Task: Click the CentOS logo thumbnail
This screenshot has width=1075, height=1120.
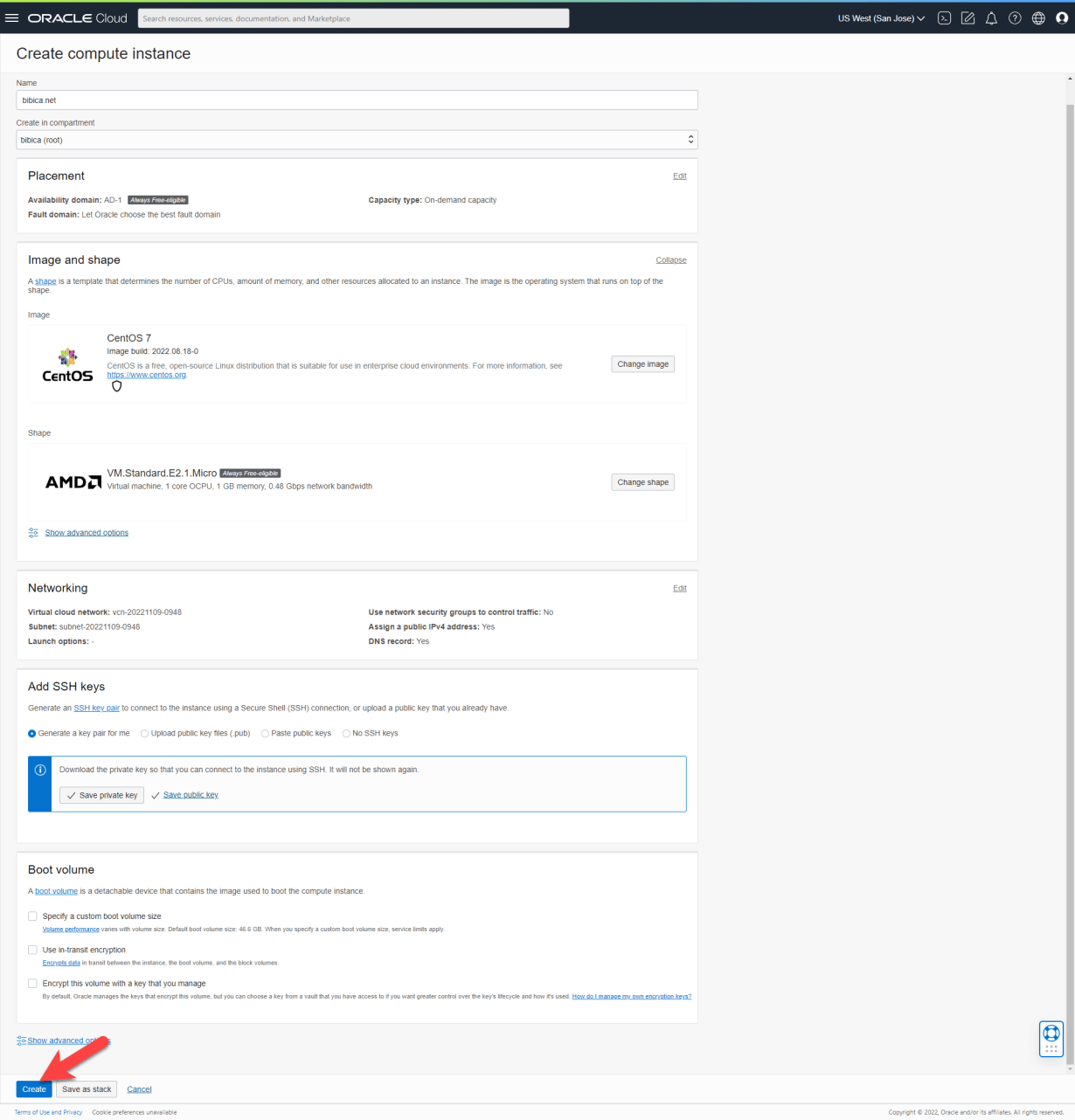Action: (x=67, y=365)
